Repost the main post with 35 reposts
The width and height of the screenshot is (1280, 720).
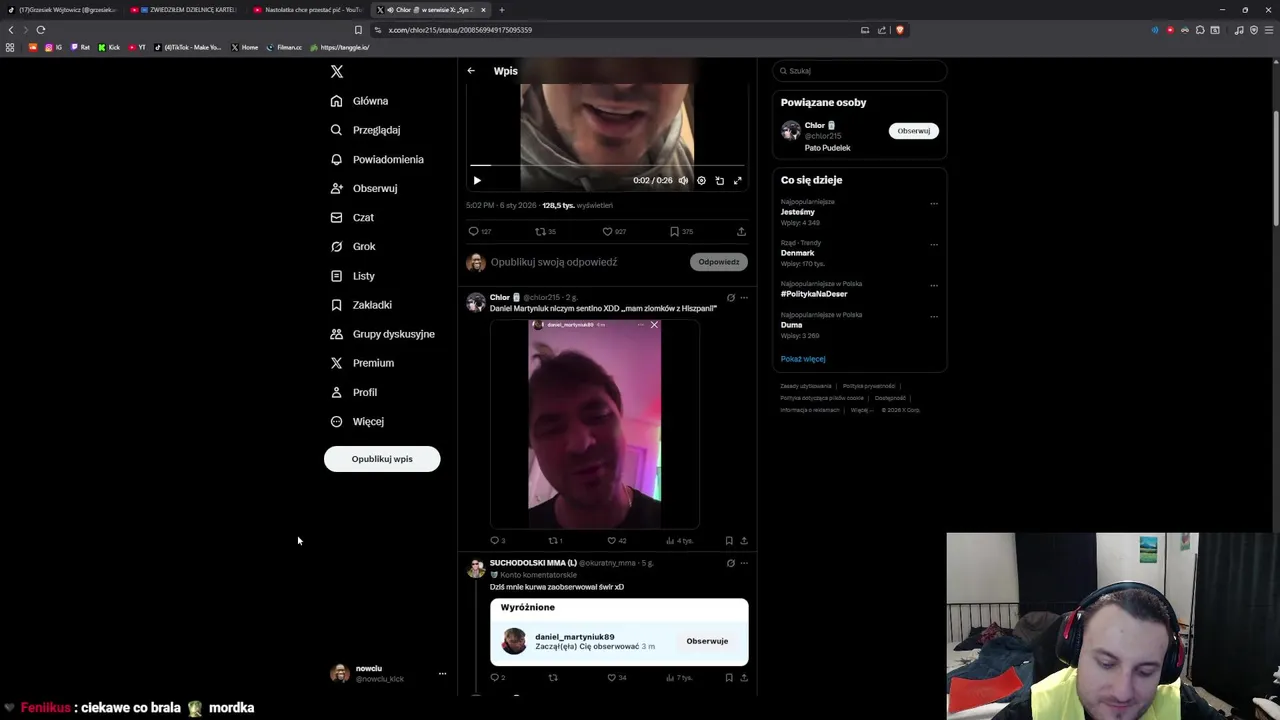(545, 231)
